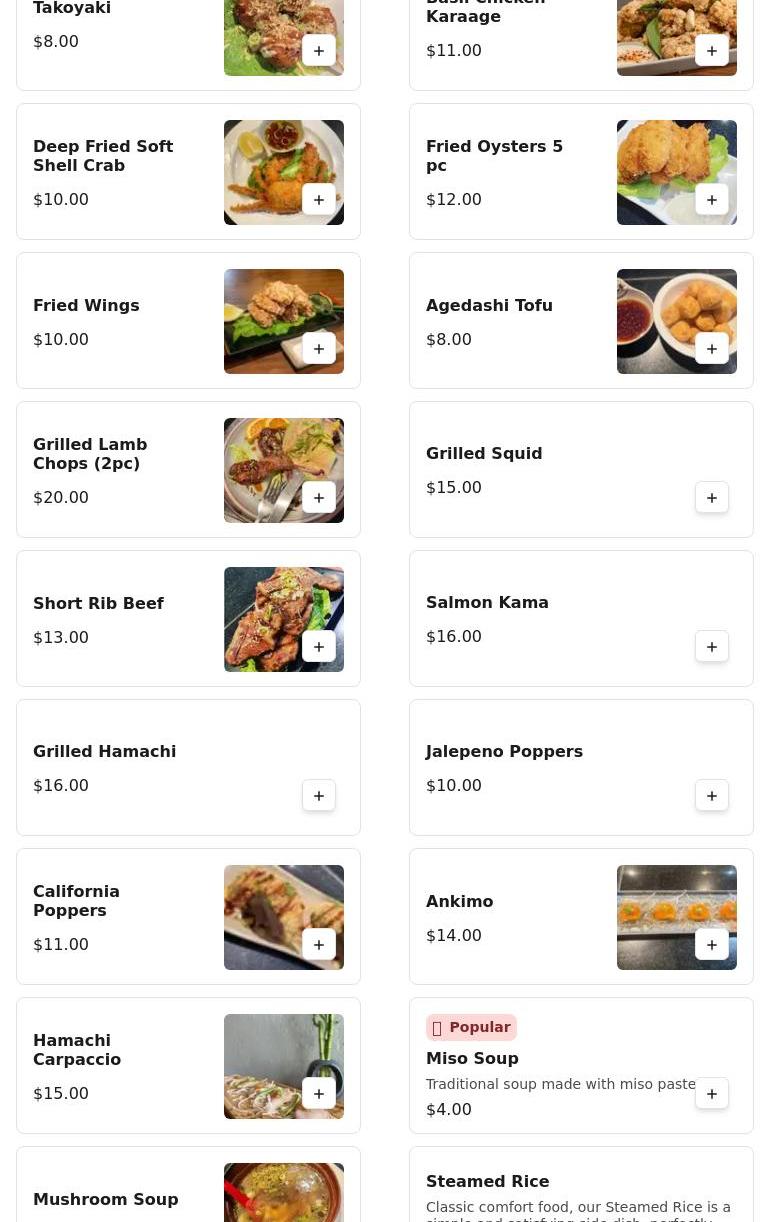The image size is (770, 1222).
Task: Add Grilled Hamachi with plus button
Action: (319, 796)
